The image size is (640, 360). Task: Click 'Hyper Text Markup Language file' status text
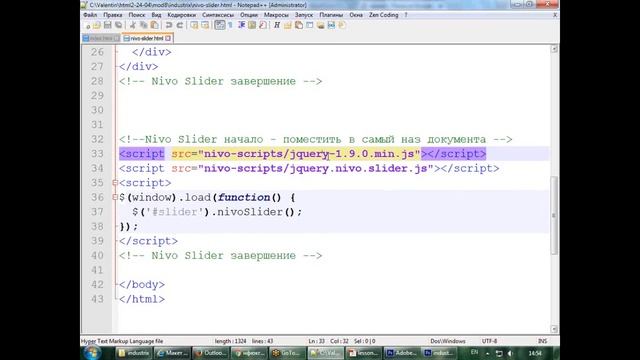click(x=122, y=341)
